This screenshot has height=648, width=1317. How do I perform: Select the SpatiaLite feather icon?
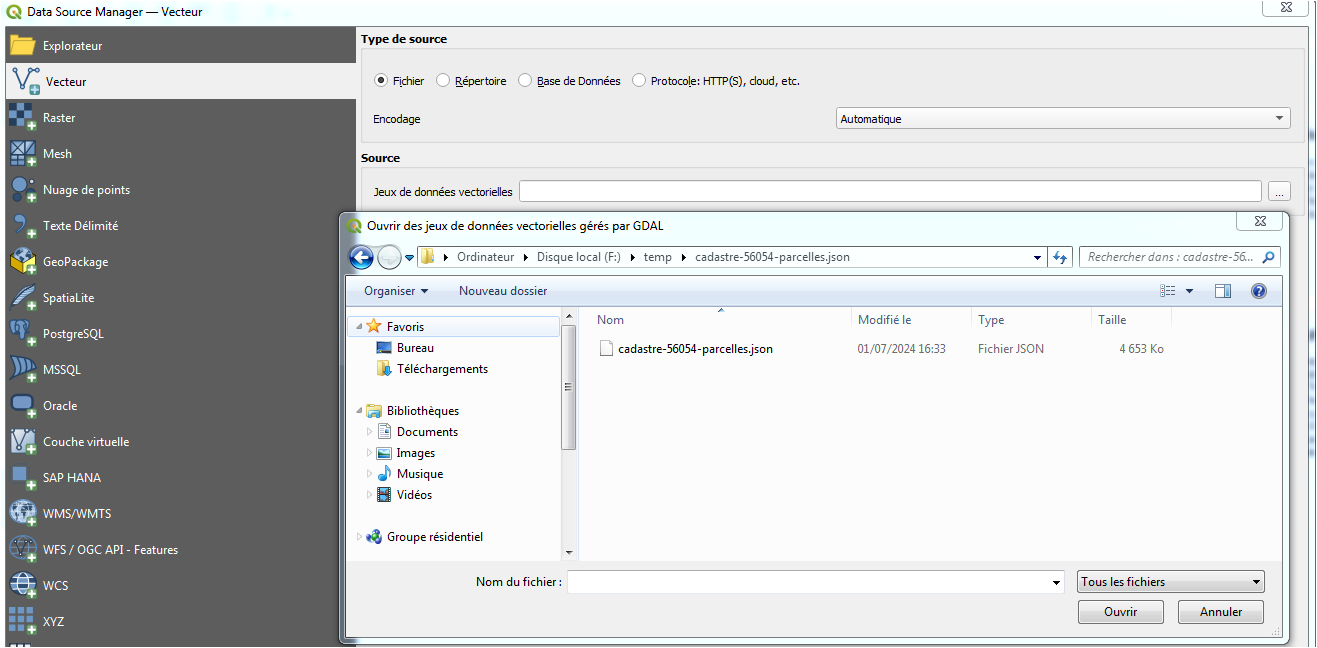tap(23, 298)
